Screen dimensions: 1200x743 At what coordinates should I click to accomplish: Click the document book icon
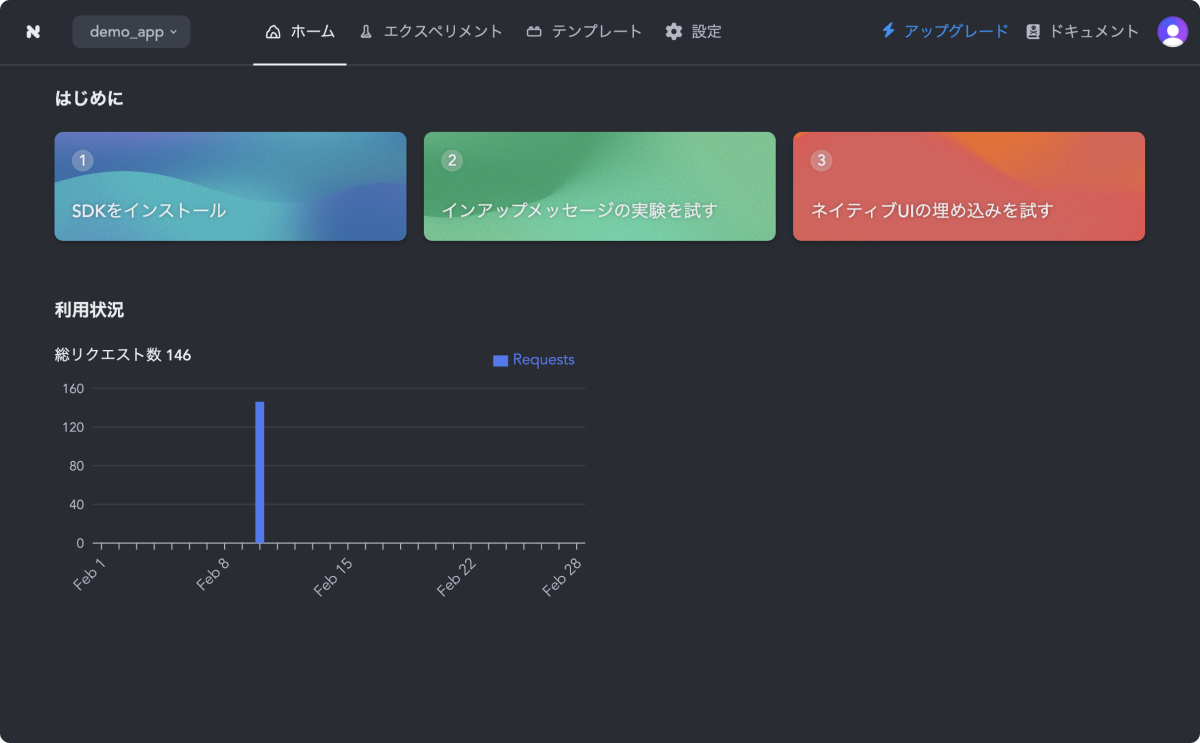coord(1033,32)
